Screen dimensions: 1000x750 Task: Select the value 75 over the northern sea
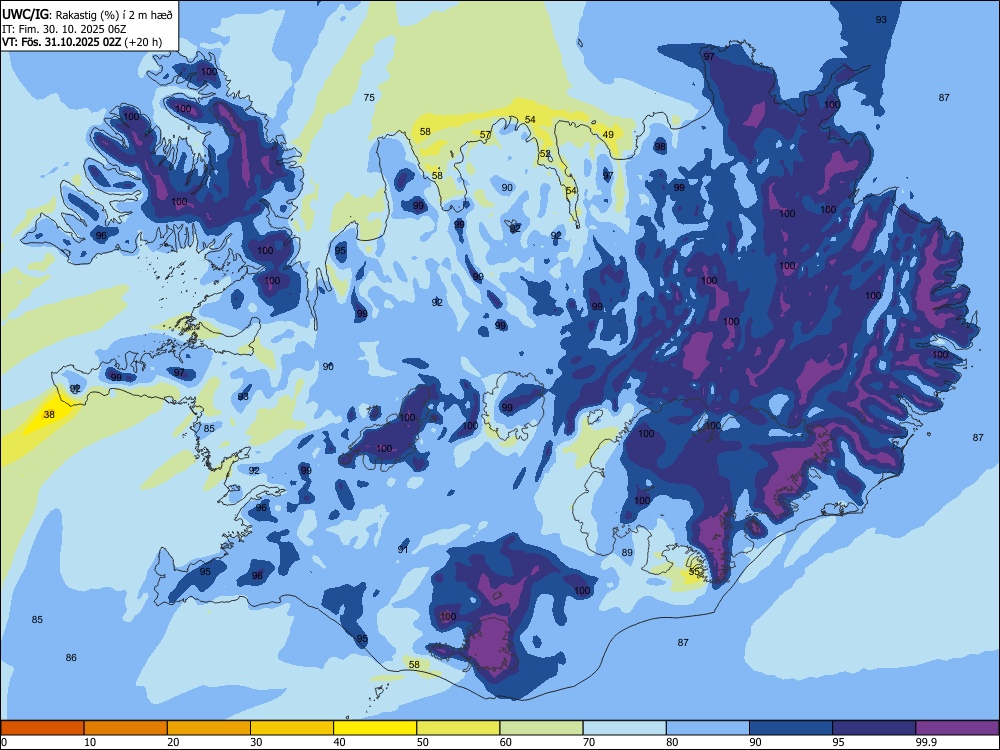click(x=369, y=98)
